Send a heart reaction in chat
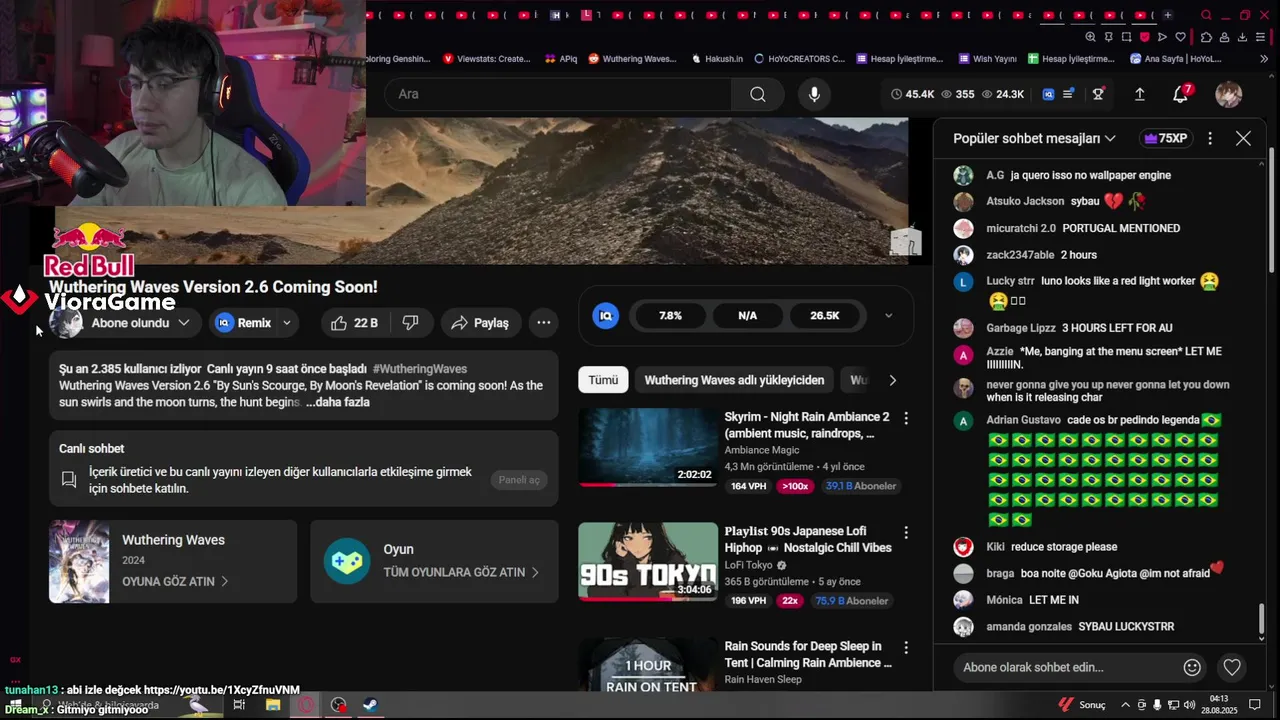Image resolution: width=1280 pixels, height=720 pixels. click(x=1232, y=667)
